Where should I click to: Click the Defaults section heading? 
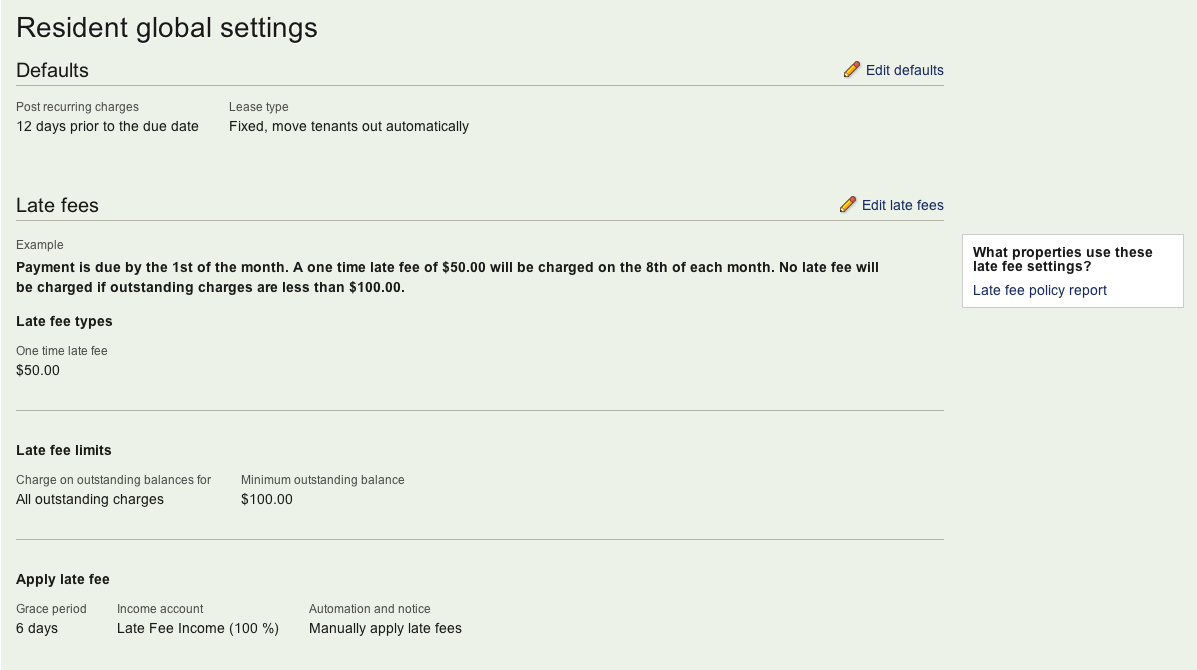point(52,70)
